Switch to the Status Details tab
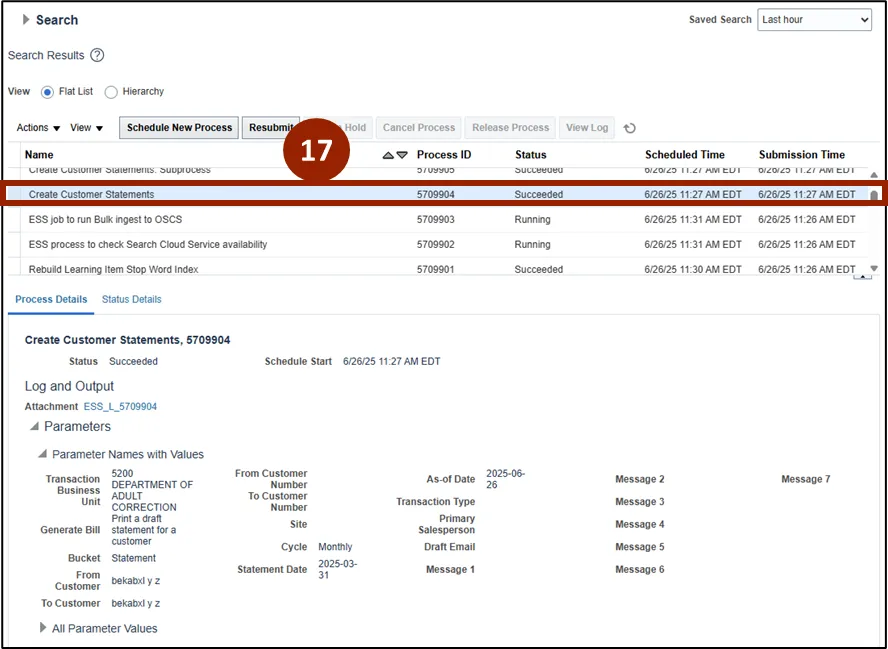Viewport: 888px width, 649px height. click(x=131, y=300)
